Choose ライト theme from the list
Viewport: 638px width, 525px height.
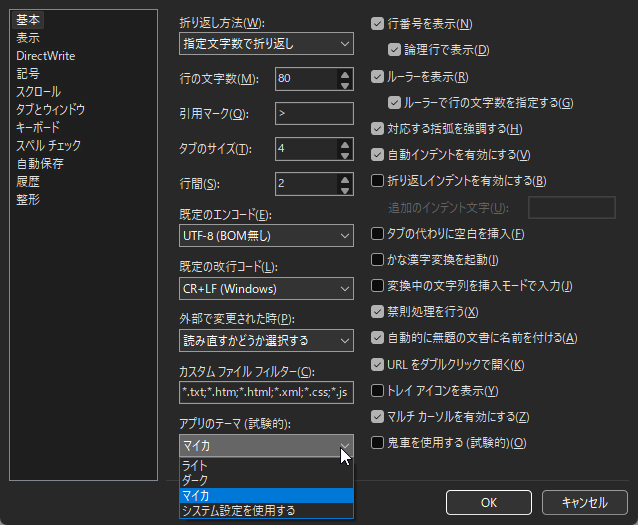[266, 466]
